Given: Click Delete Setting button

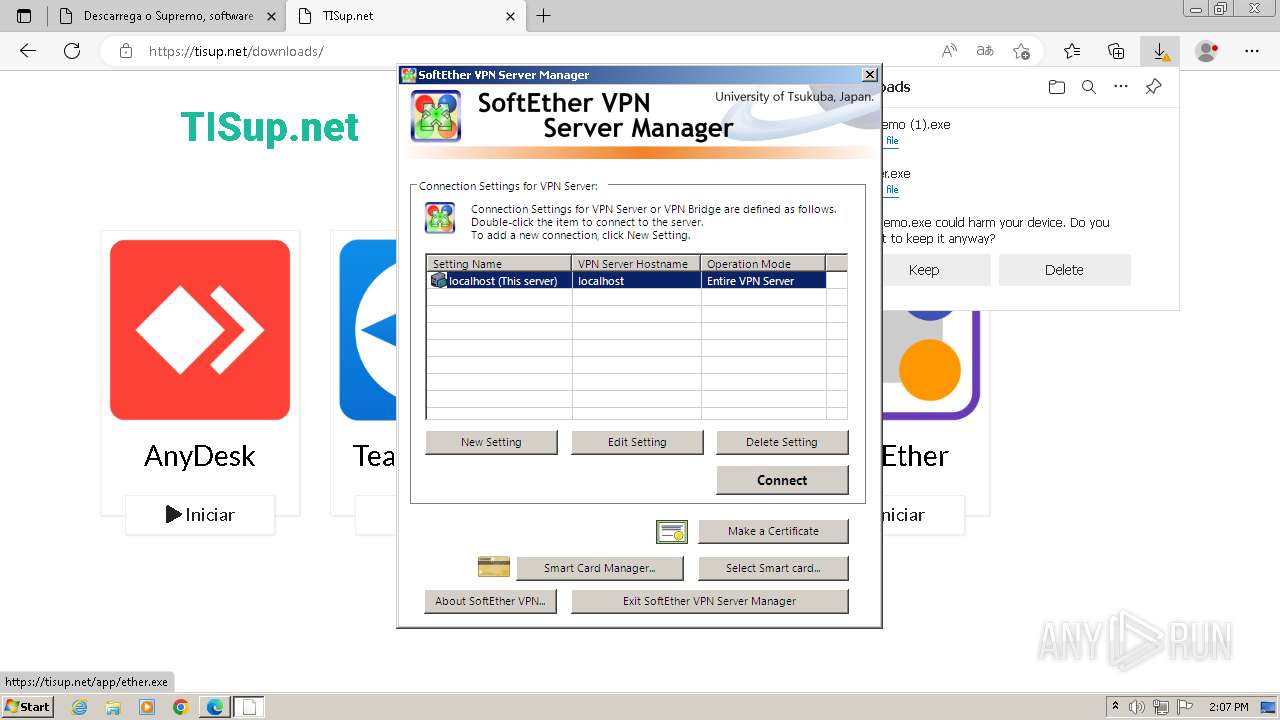Looking at the screenshot, I should (782, 442).
